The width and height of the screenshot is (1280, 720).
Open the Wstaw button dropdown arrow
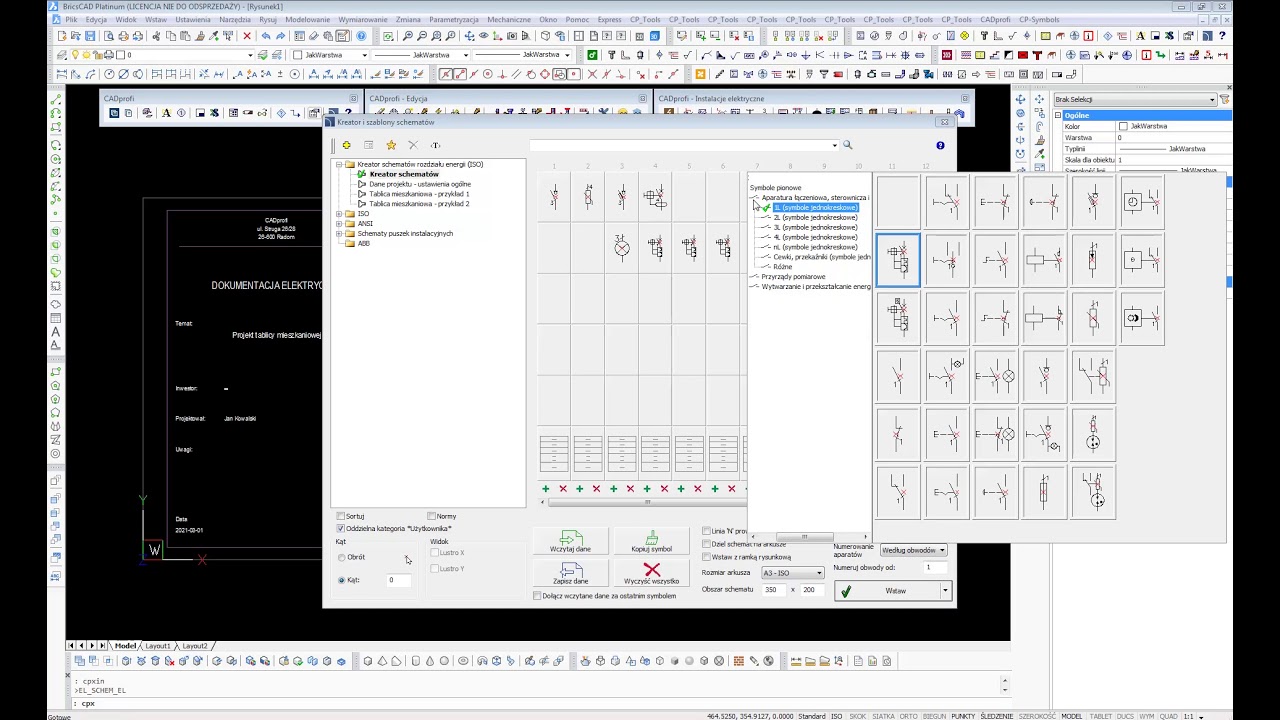pos(945,591)
